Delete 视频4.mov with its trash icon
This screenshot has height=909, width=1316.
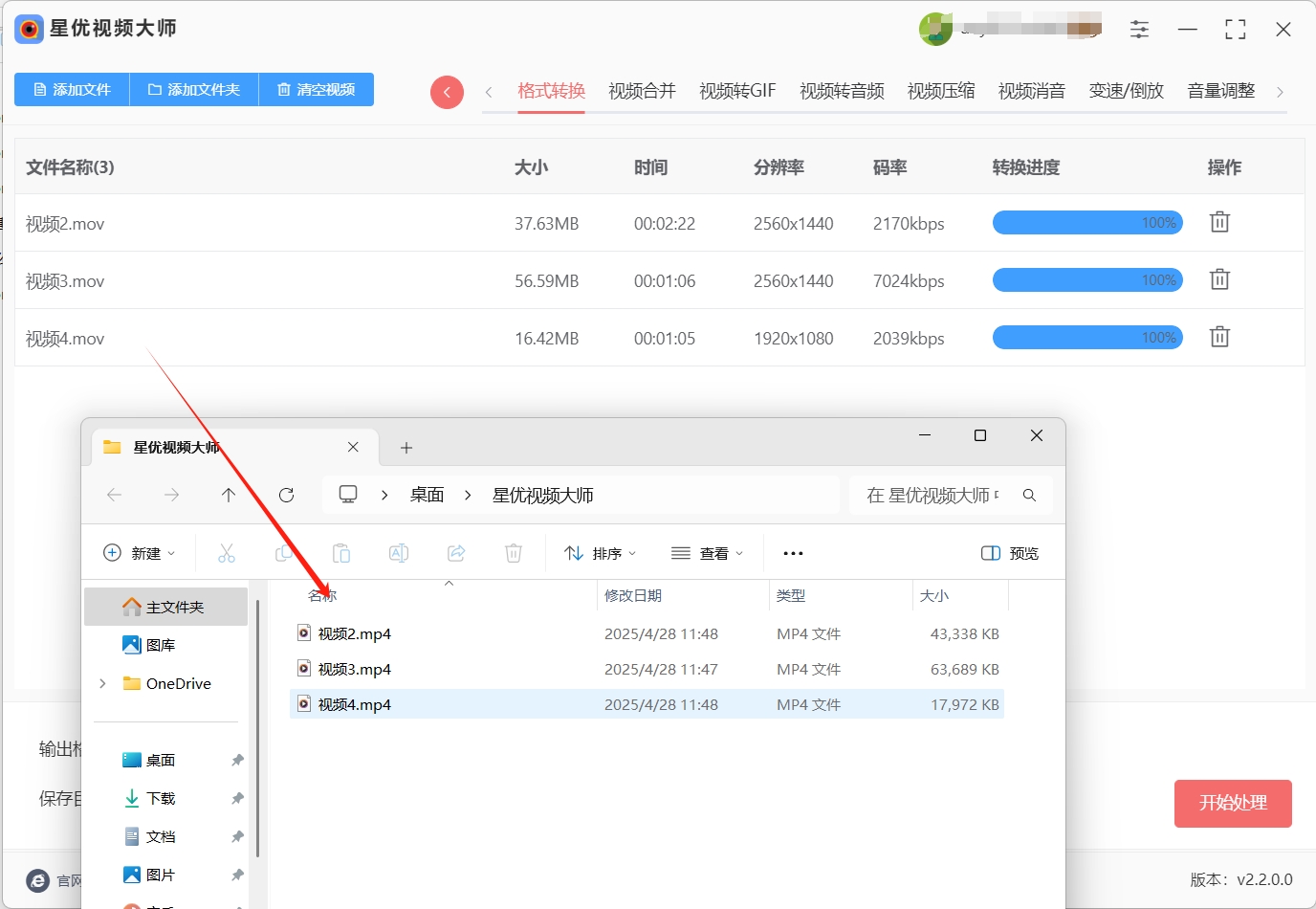(x=1219, y=337)
